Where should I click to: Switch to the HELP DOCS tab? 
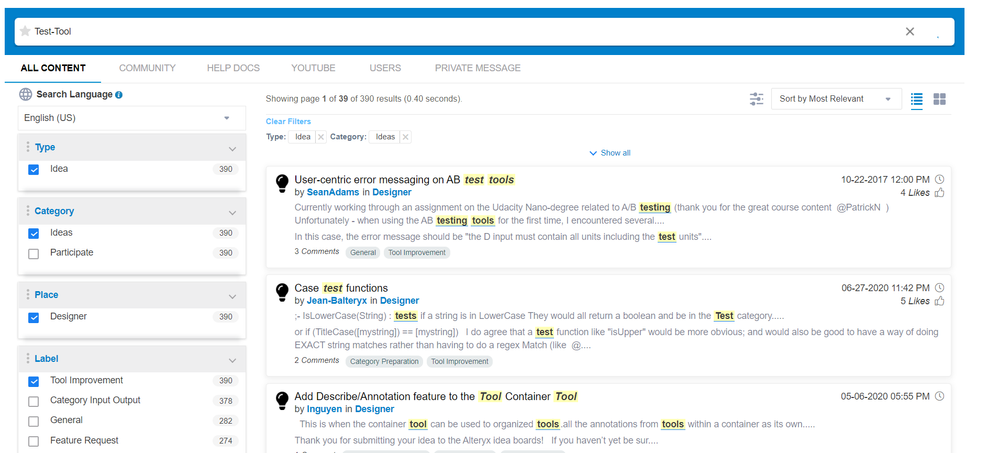tap(233, 67)
